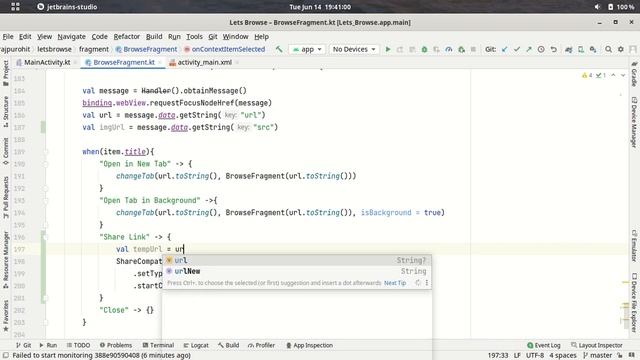Switch to activity_main.xml tab

[x=204, y=62]
